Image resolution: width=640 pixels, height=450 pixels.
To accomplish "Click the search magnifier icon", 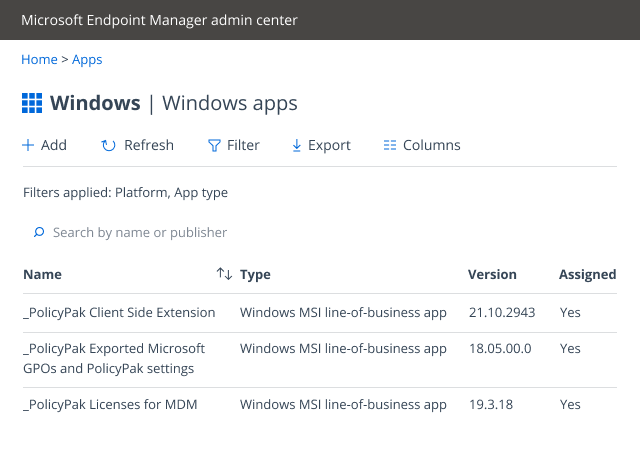I will click(x=39, y=233).
